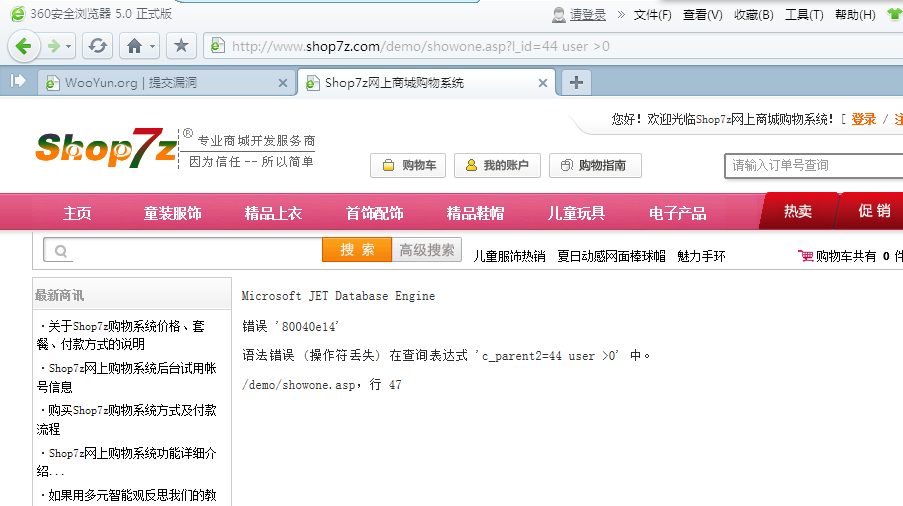This screenshot has width=903, height=506.
Task: Click the browser back arrow button
Action: point(23,46)
